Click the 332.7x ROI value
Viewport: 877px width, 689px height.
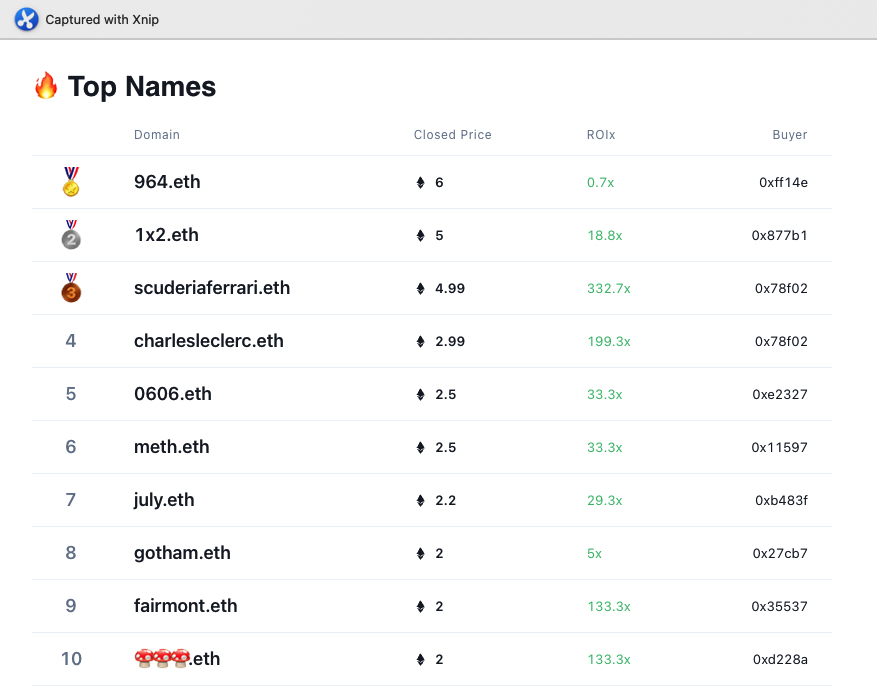609,289
